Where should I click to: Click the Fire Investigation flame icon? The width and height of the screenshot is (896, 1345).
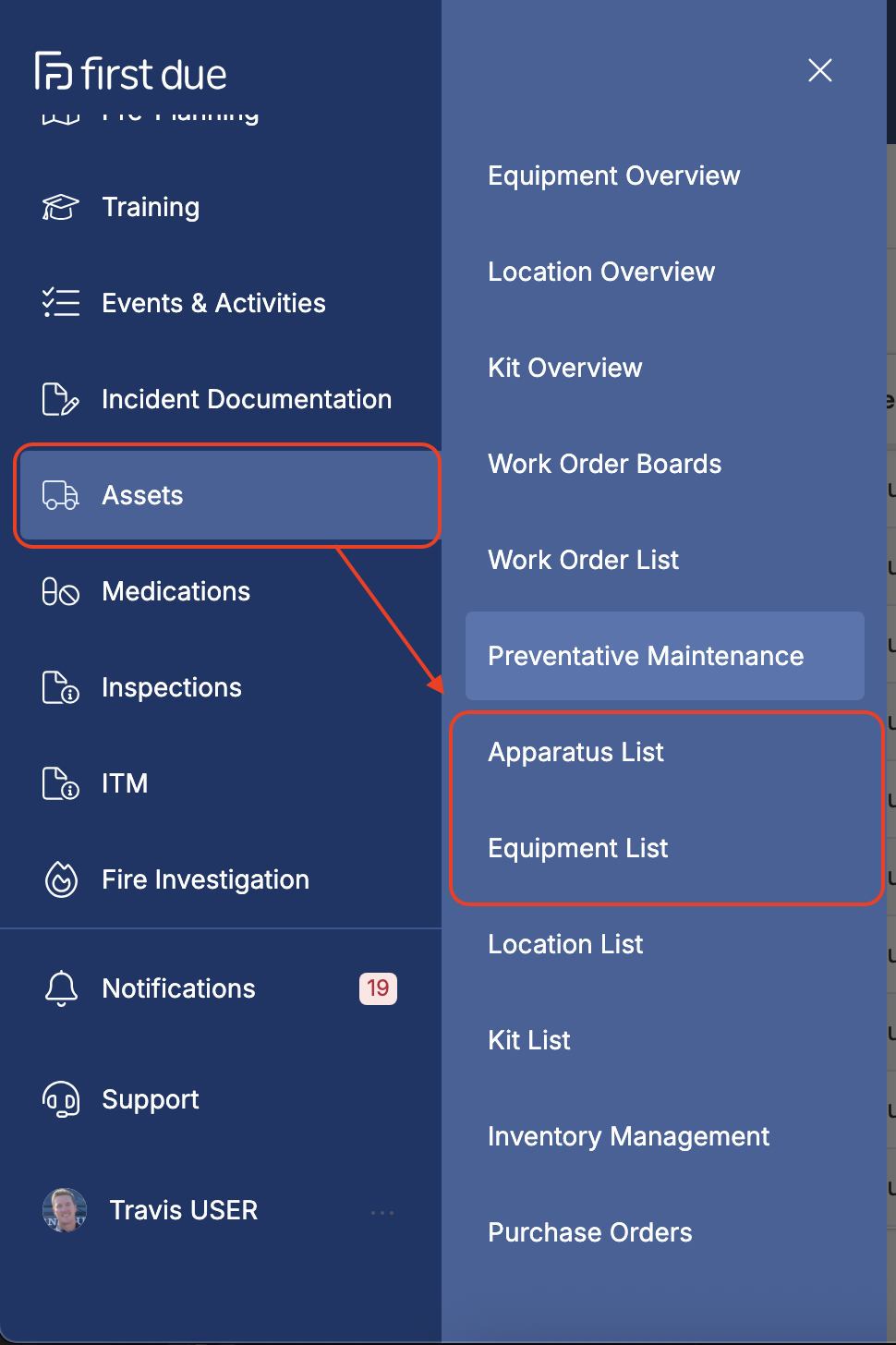point(61,879)
